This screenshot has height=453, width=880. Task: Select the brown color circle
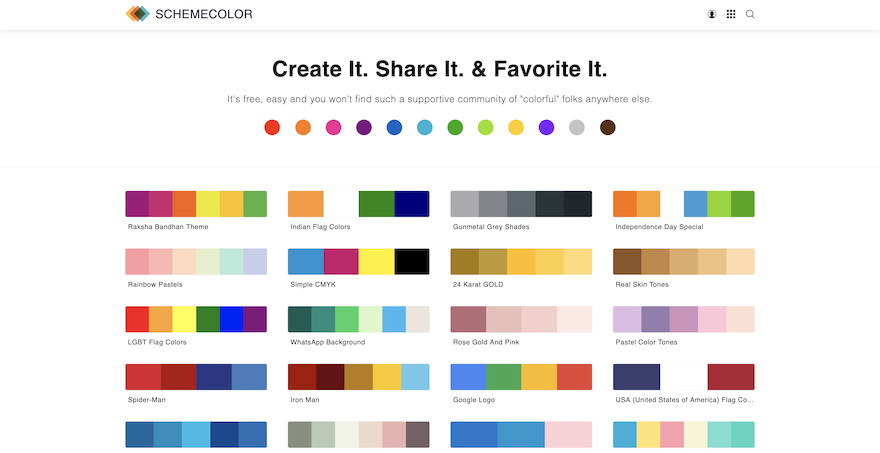tap(607, 127)
